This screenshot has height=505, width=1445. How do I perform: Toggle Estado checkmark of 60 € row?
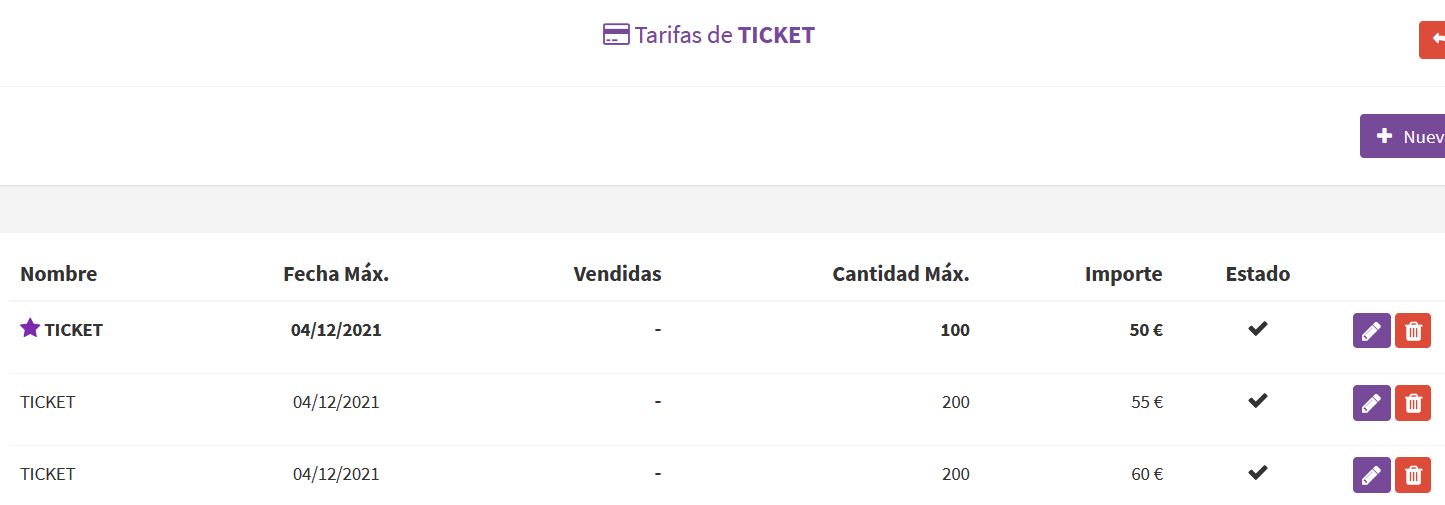1258,471
